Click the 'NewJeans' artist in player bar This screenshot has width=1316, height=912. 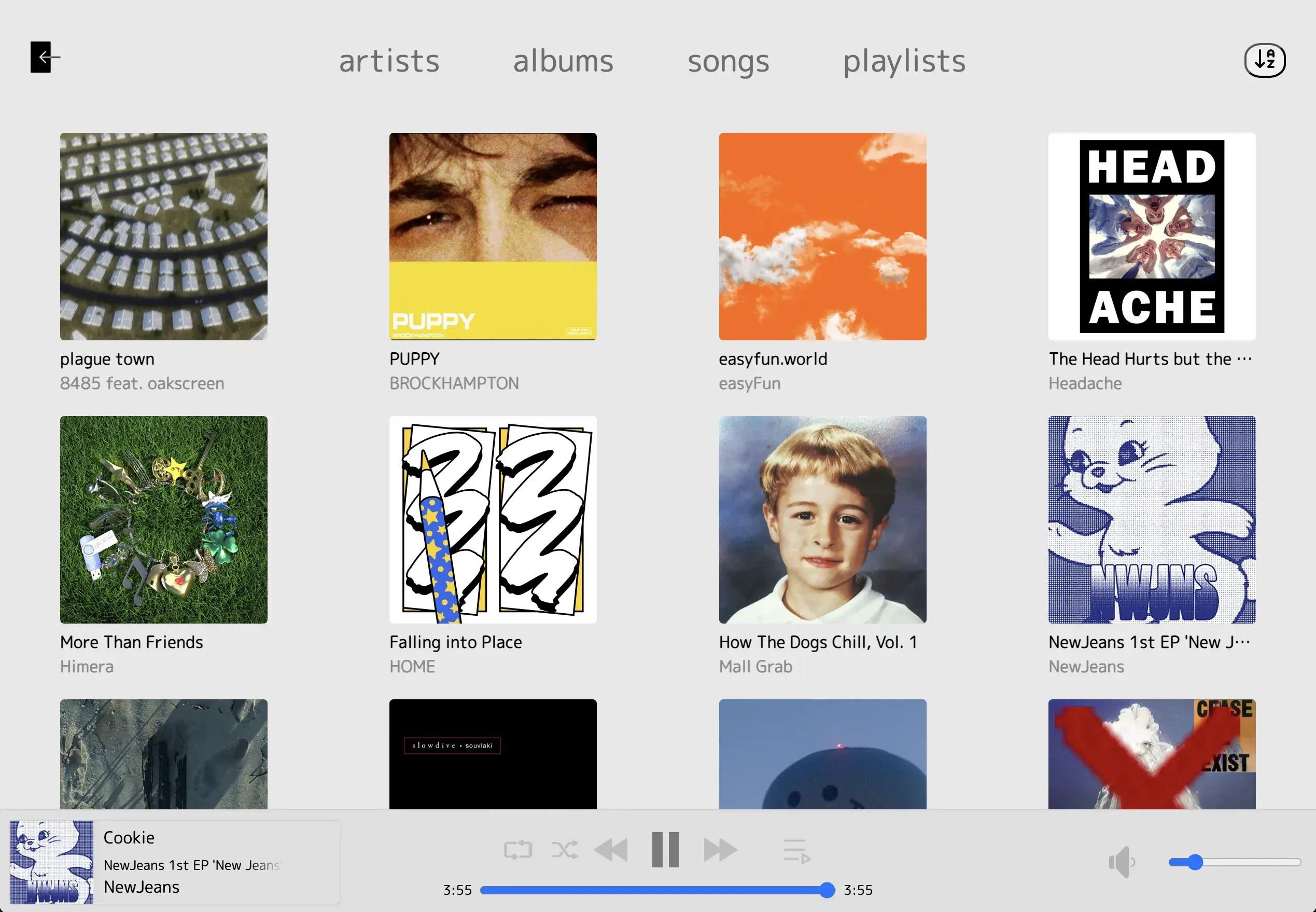point(142,887)
